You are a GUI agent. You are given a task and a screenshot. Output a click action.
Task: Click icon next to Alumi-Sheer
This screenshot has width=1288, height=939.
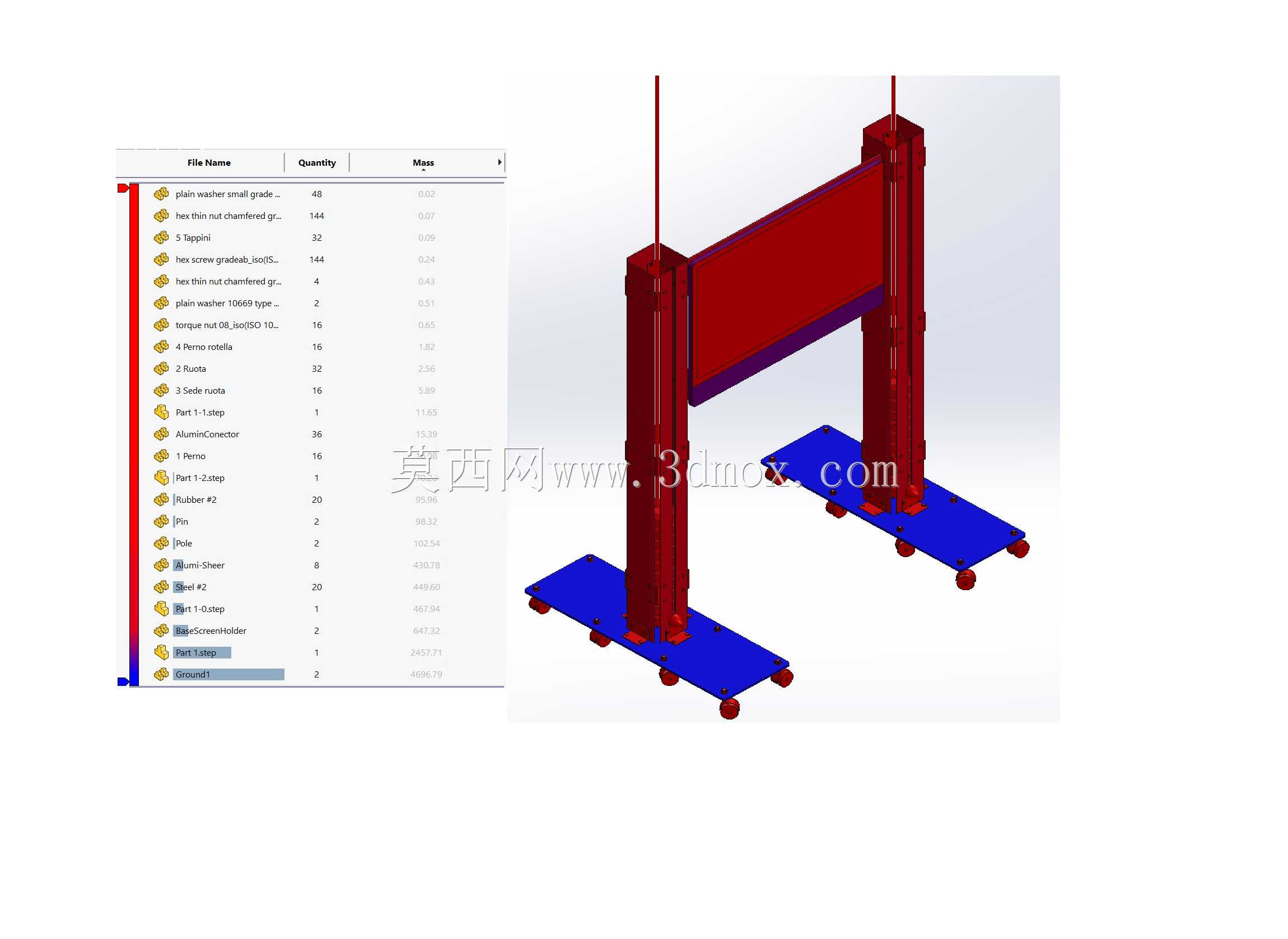(161, 565)
